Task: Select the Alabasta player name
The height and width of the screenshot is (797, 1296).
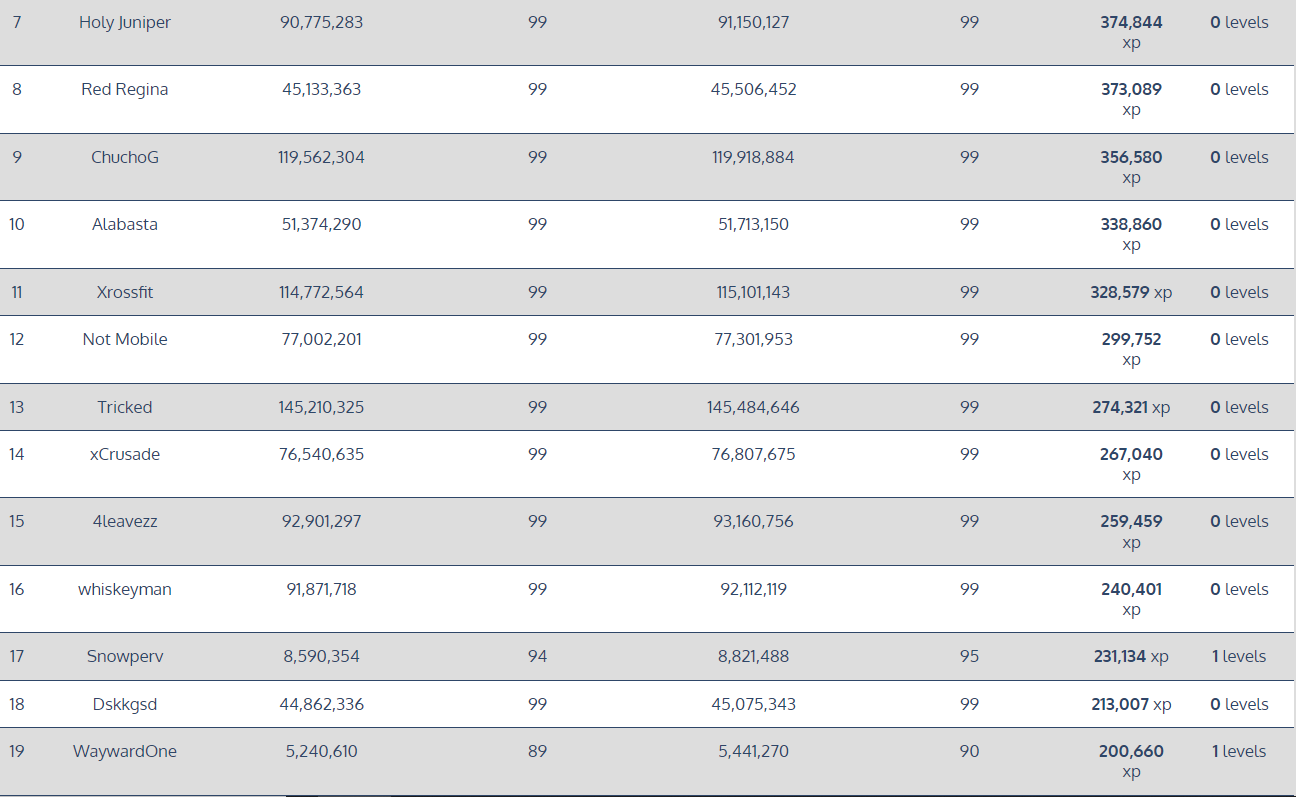Action: pos(125,224)
